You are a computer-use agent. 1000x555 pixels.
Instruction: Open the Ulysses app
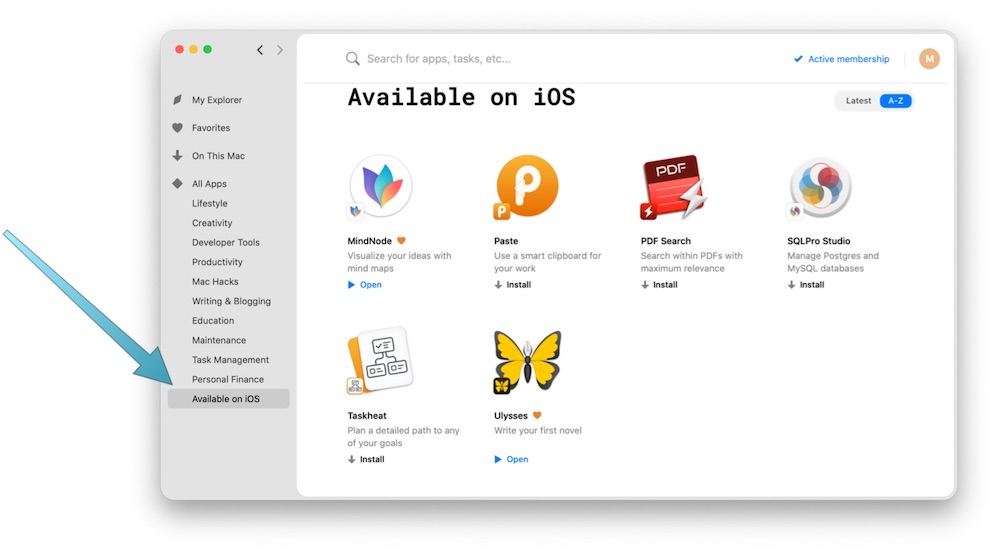click(511, 459)
